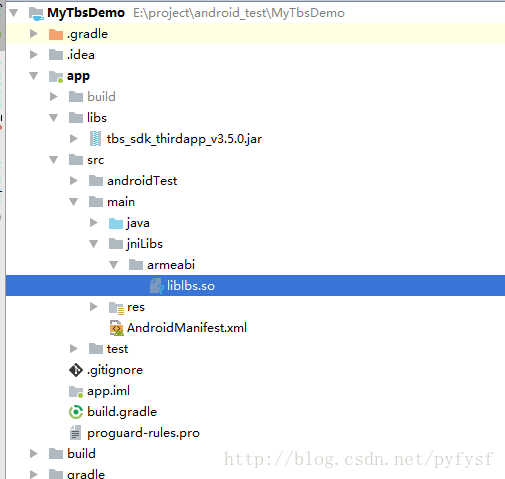Expand the res folder arrow
The height and width of the screenshot is (479, 505).
[x=93, y=307]
